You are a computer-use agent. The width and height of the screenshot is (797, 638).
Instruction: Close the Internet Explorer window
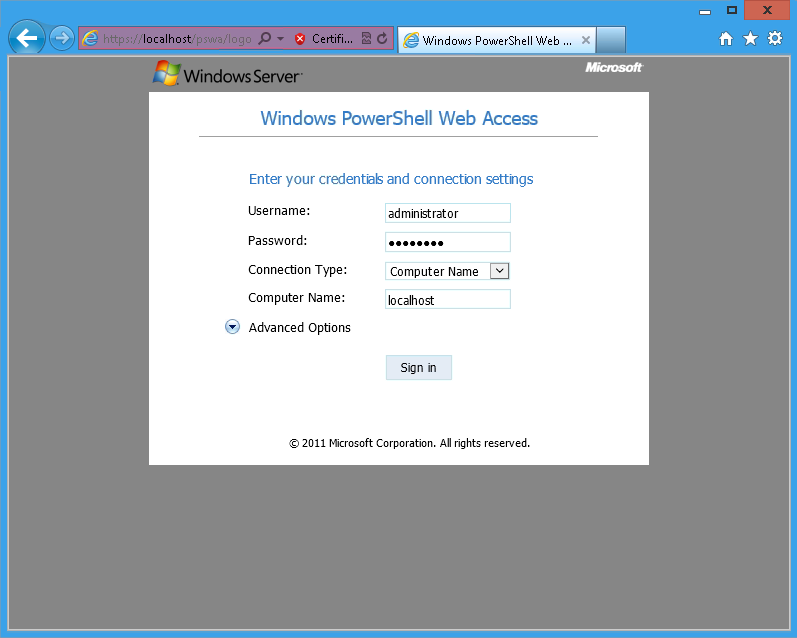pyautogui.click(x=768, y=10)
